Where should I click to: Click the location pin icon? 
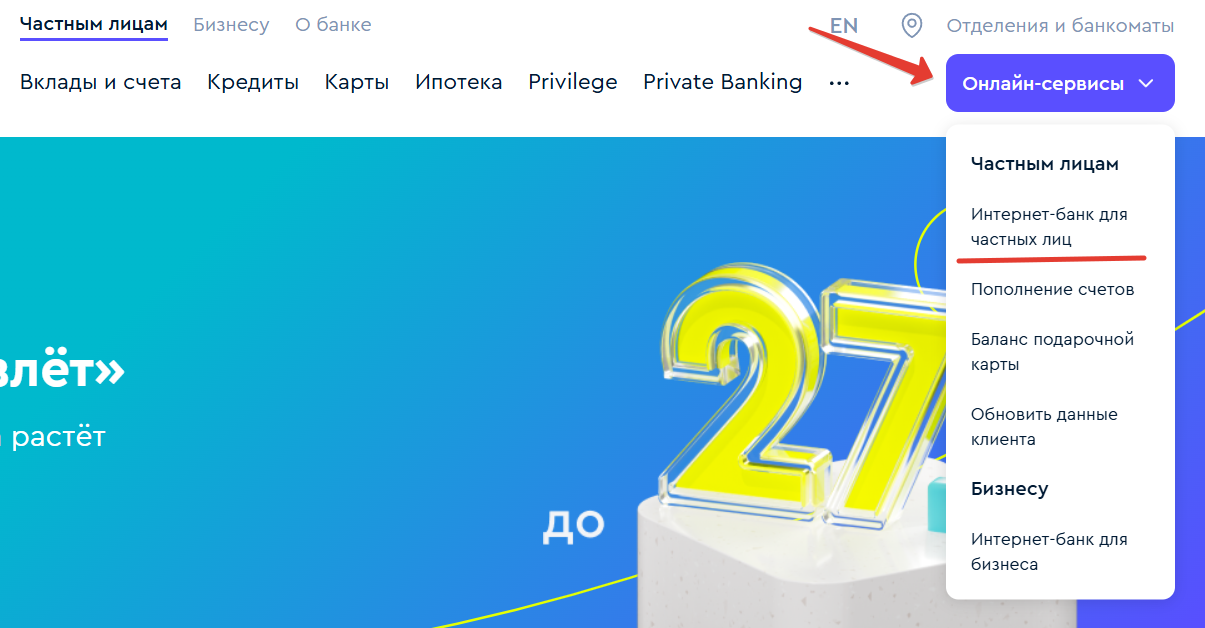[911, 25]
